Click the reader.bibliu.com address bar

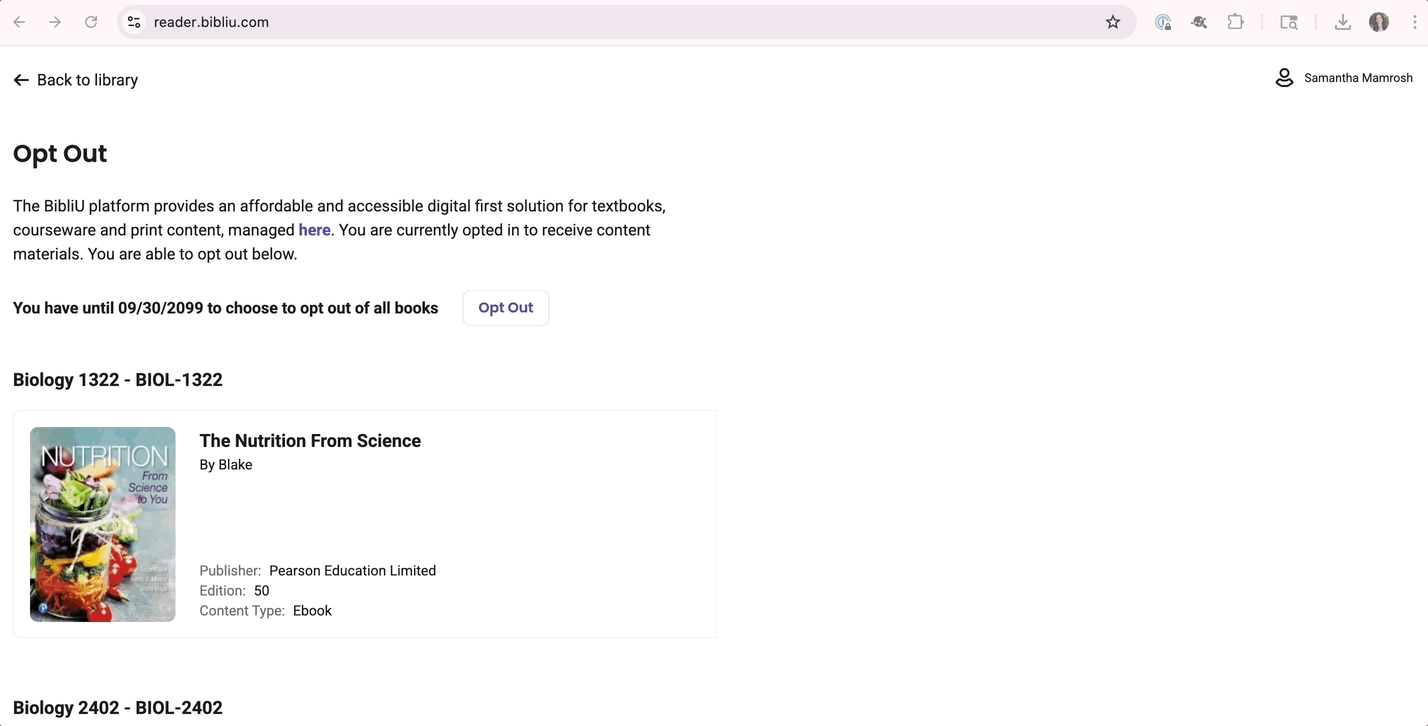(x=625, y=22)
